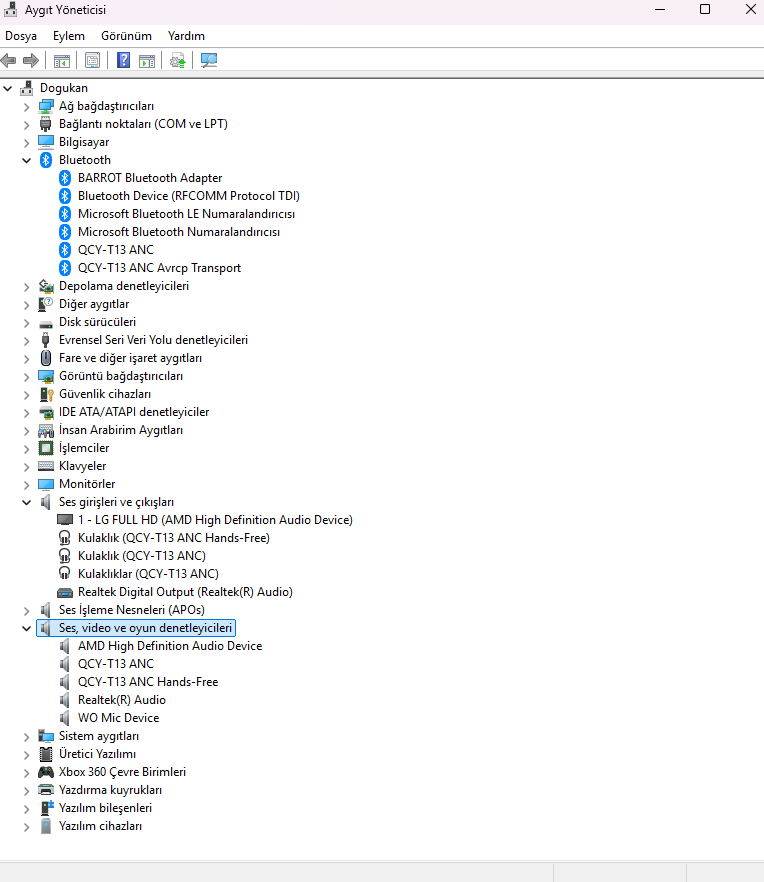Screen dimensions: 764x882
Task: Select the Realtek(R) Audio device
Action: (122, 700)
